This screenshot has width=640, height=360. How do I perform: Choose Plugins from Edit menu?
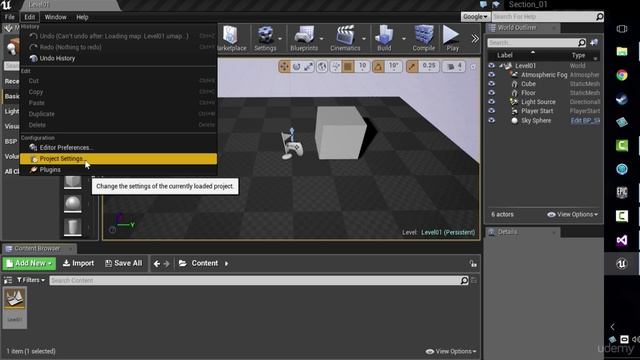point(118,170)
